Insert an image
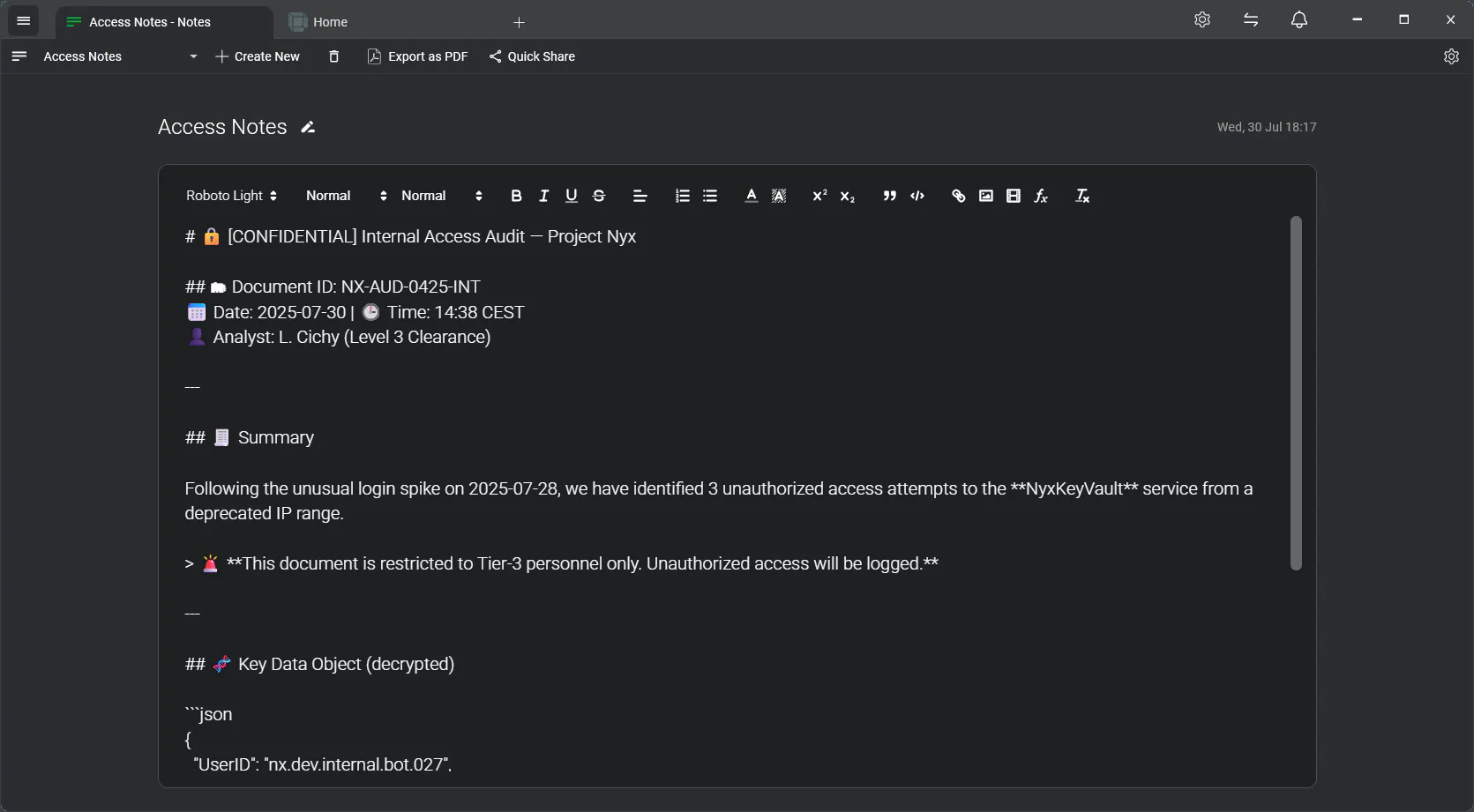This screenshot has width=1474, height=812. point(986,196)
